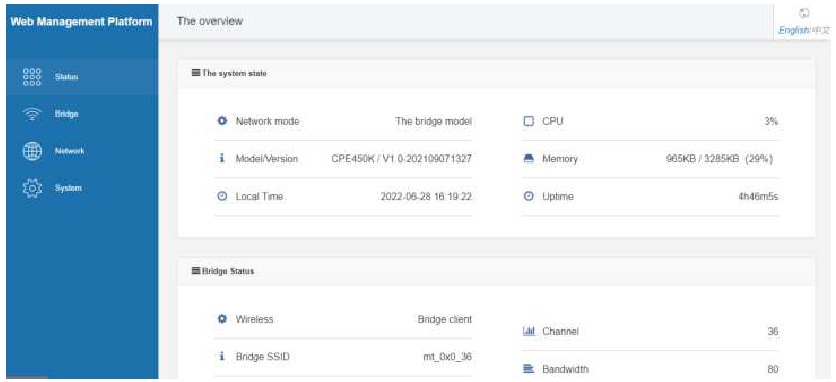Click the Bridge Status header list icon
This screenshot has width=836, height=382.
[x=196, y=271]
